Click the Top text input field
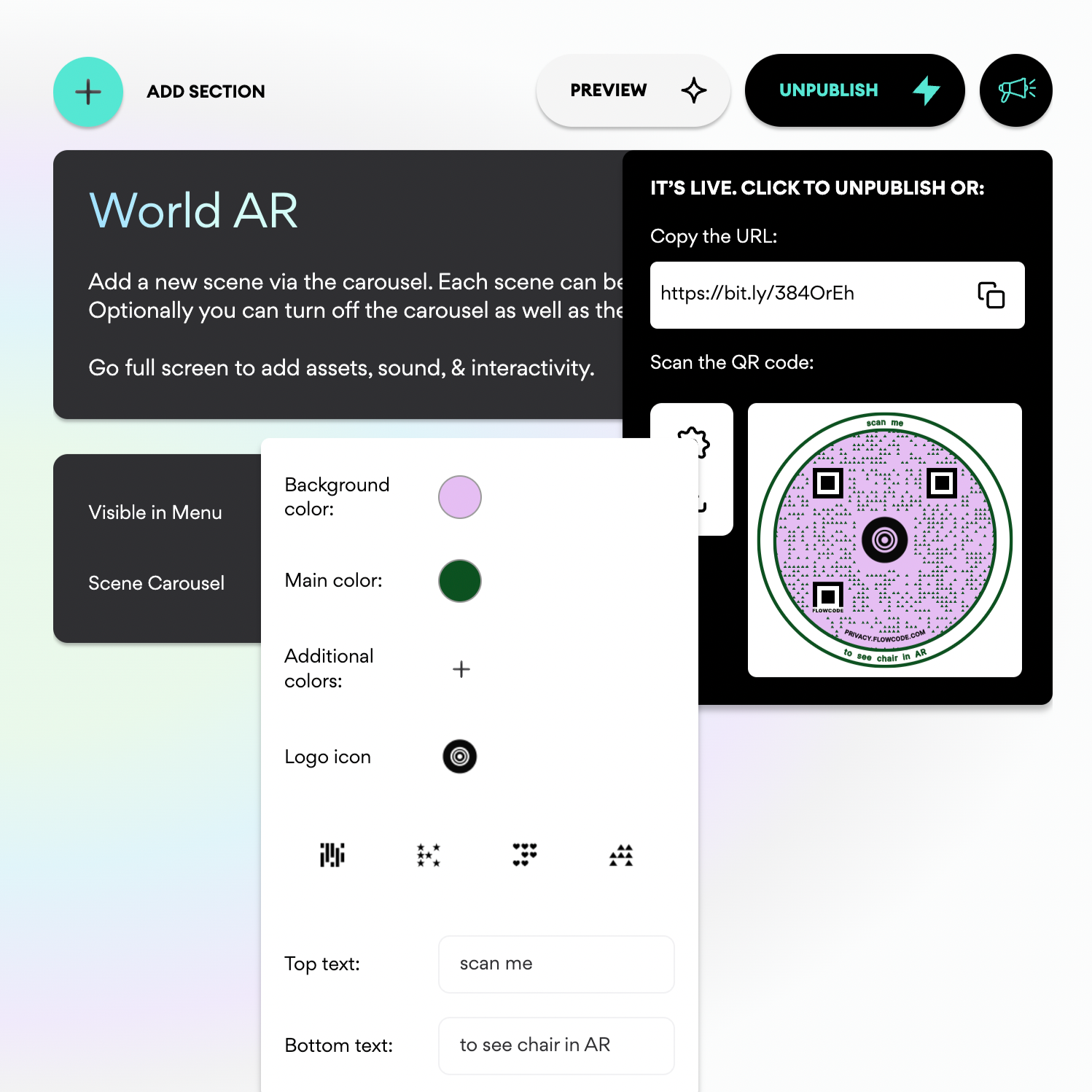The width and height of the screenshot is (1092, 1092). tap(556, 964)
